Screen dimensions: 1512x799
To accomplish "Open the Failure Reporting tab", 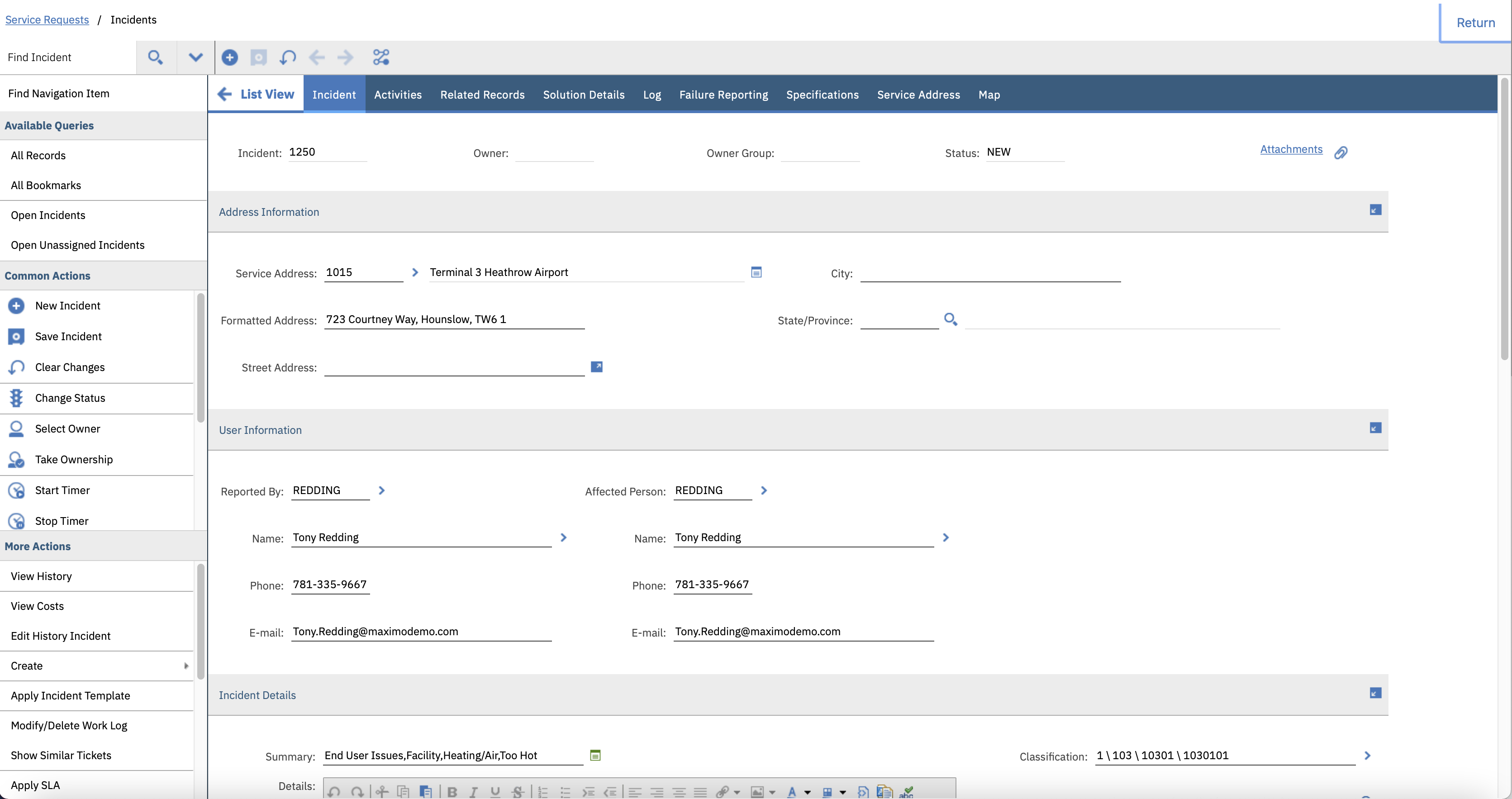I will (x=723, y=95).
